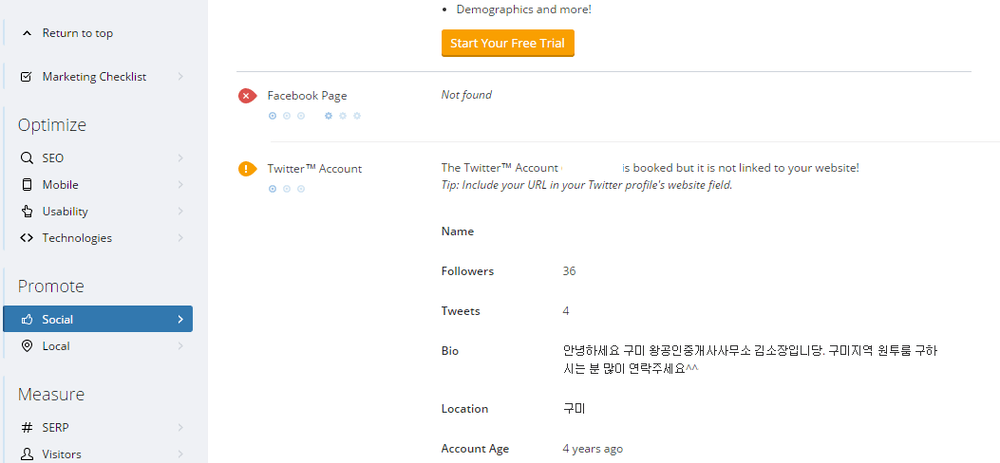Click the red error icon beside Facebook Page
Viewport: 1000px width, 463px height.
click(247, 96)
